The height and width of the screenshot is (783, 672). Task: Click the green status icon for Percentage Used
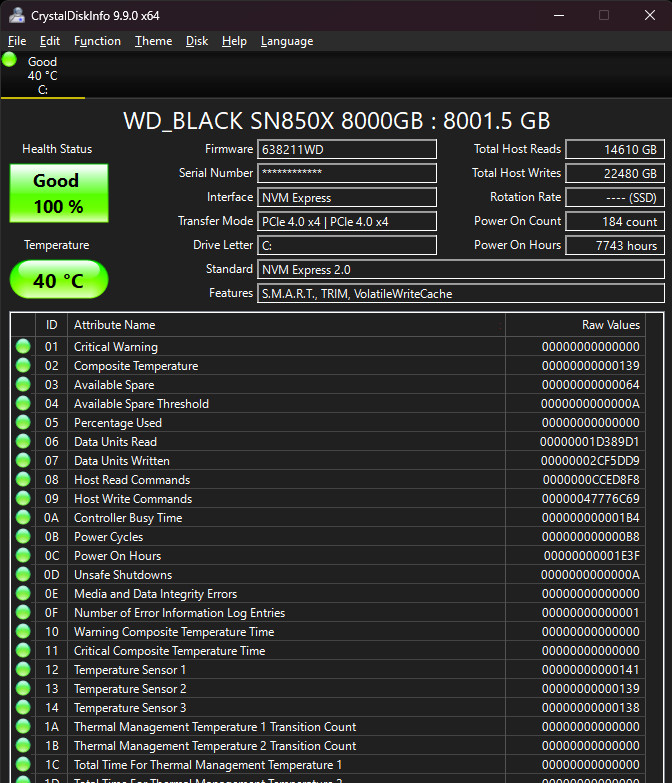point(23,422)
